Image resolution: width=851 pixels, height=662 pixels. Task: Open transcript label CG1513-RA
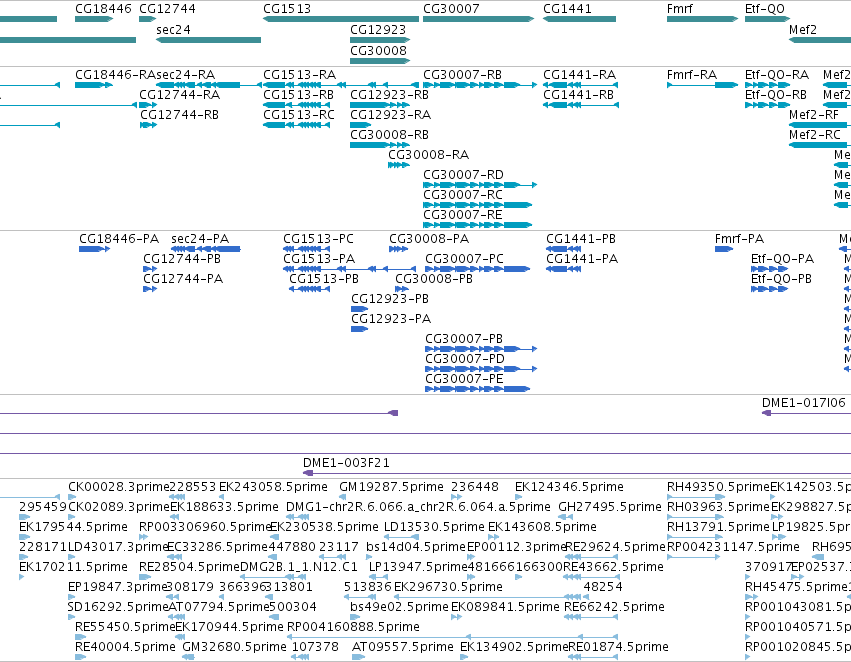(300, 75)
